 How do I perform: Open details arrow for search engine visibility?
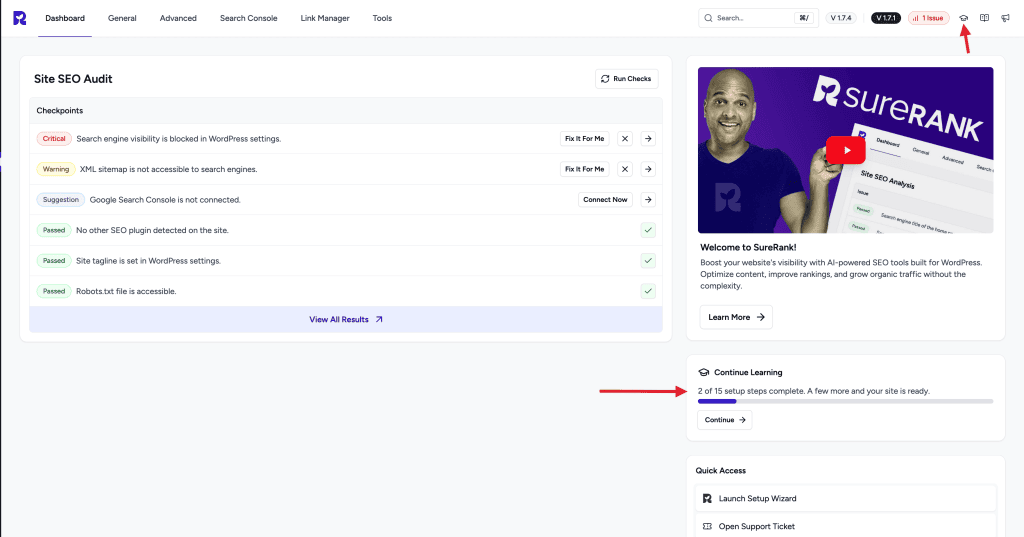point(648,138)
